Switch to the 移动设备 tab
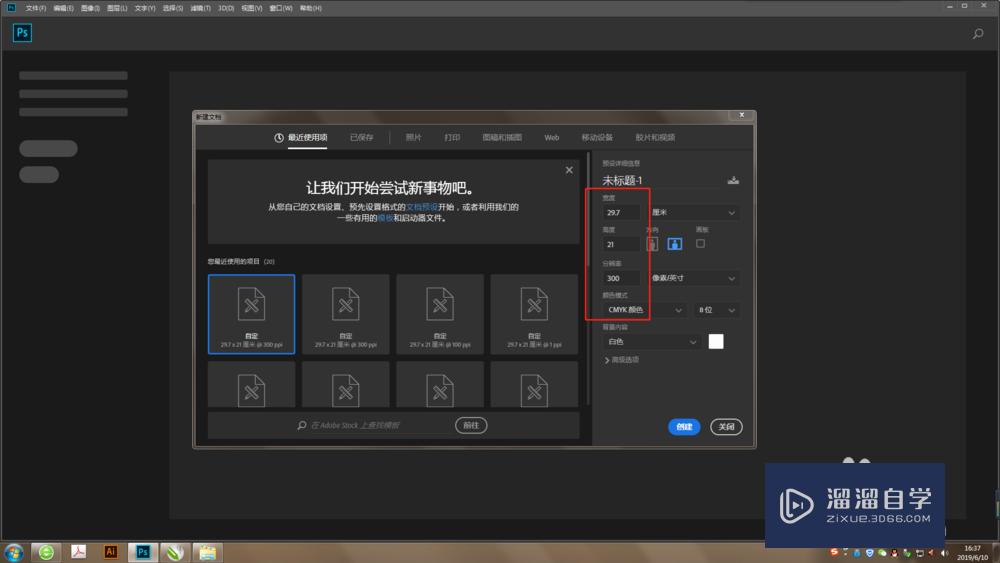The image size is (1000, 563). pyautogui.click(x=597, y=138)
